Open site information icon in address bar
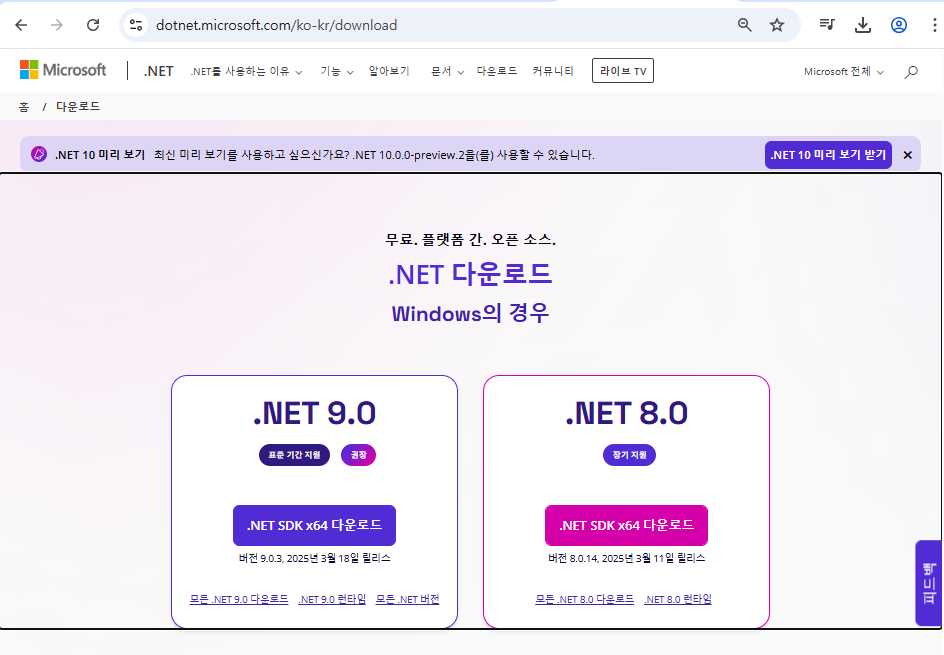Screen dimensions: 944x655 coord(136,25)
